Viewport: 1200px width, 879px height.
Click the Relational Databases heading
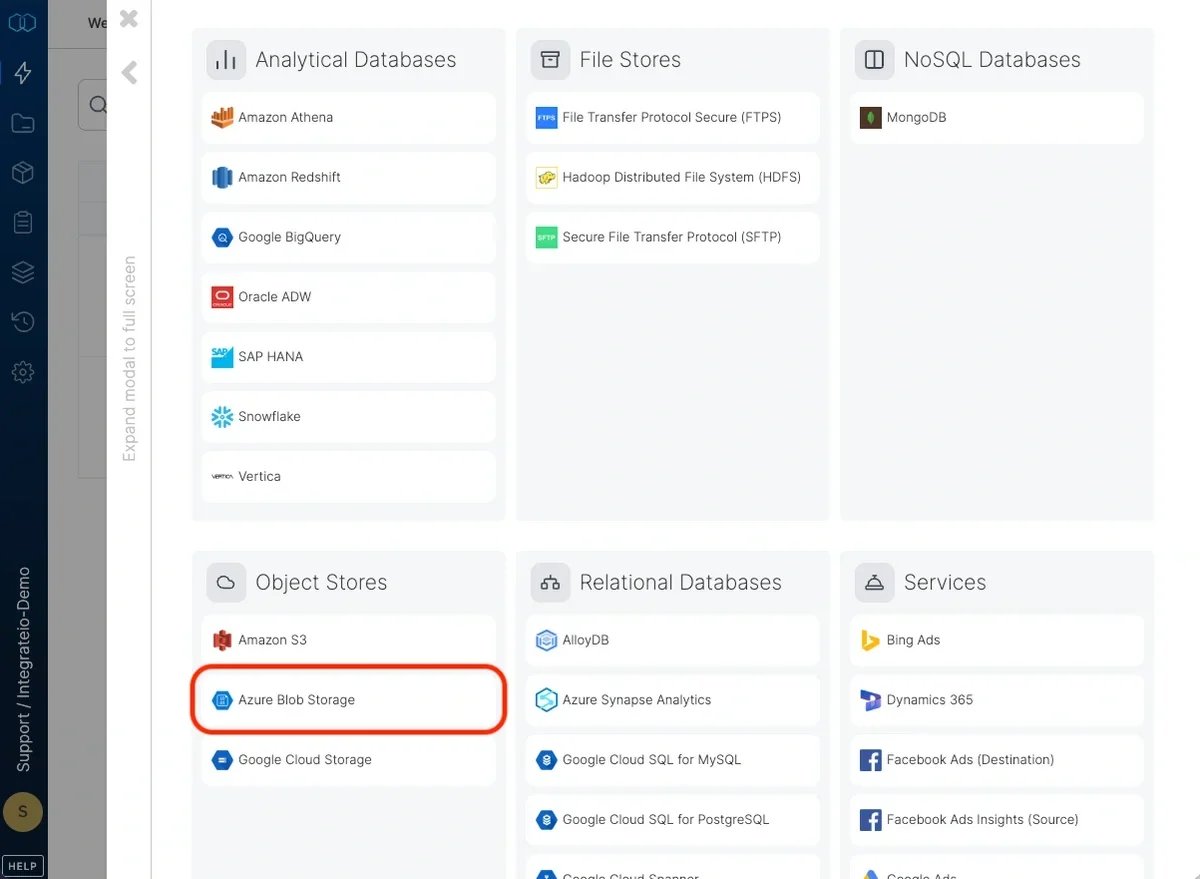tap(680, 583)
